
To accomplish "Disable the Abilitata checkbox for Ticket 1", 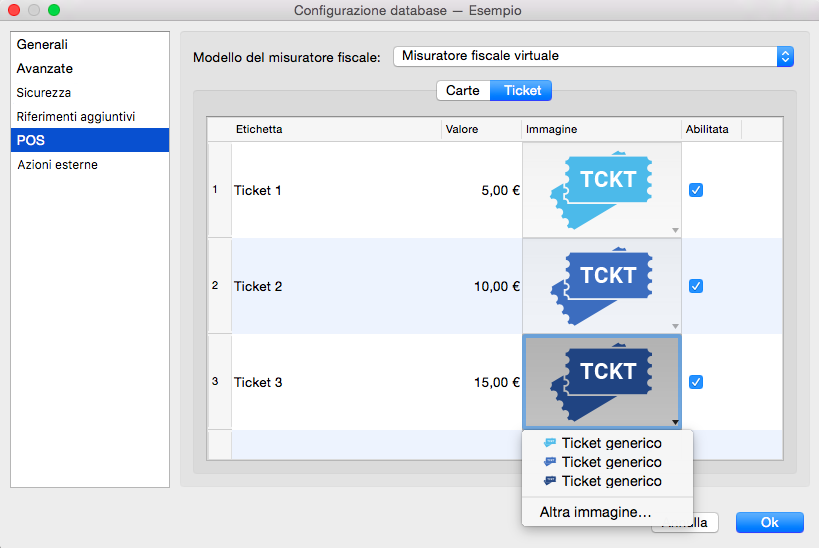I will tap(696, 190).
